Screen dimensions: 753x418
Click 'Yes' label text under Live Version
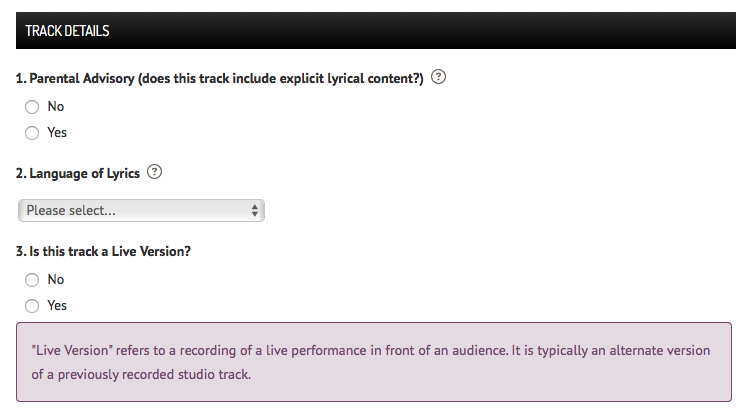(x=57, y=306)
